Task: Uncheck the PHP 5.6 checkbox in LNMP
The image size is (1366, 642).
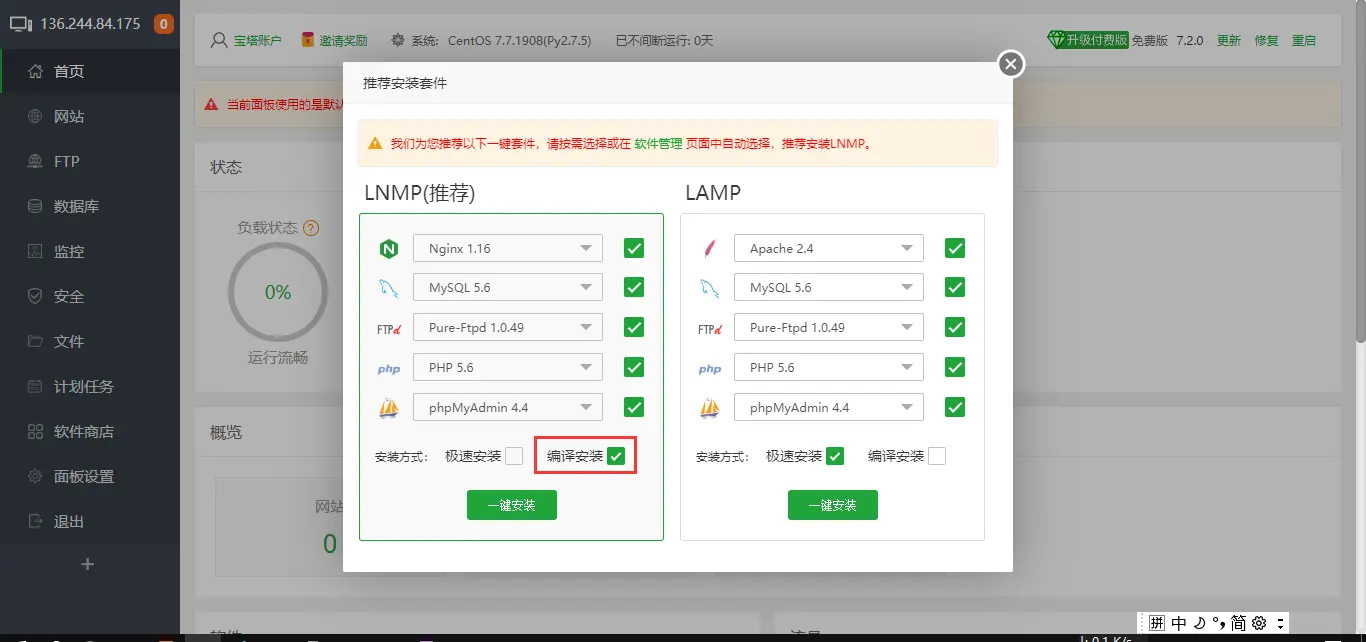Action: pos(634,367)
